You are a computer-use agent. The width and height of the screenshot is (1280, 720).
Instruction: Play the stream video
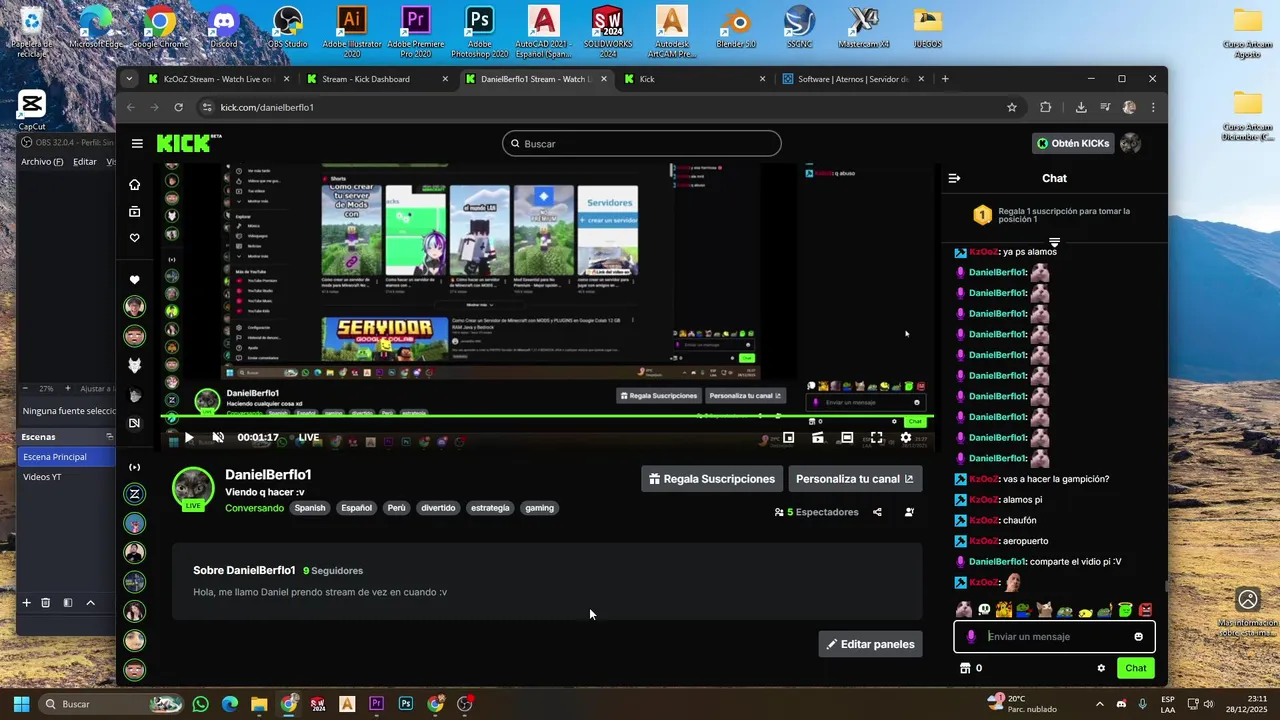click(x=189, y=437)
